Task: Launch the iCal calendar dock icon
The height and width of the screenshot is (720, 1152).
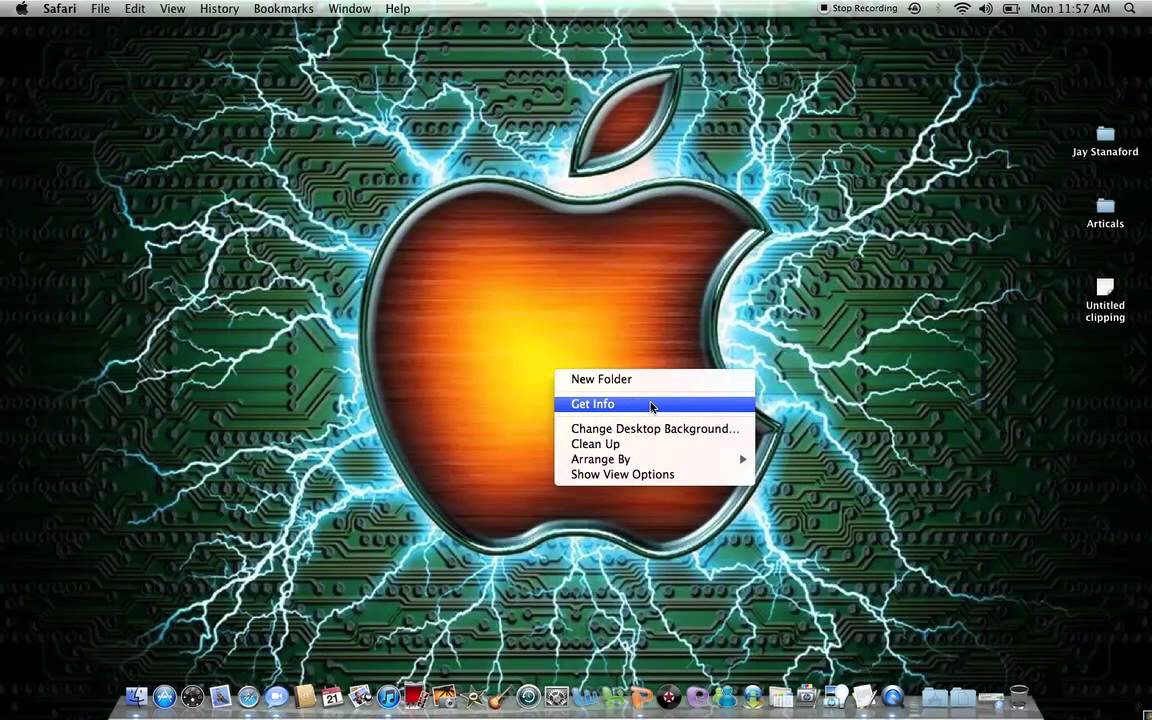Action: (x=333, y=697)
